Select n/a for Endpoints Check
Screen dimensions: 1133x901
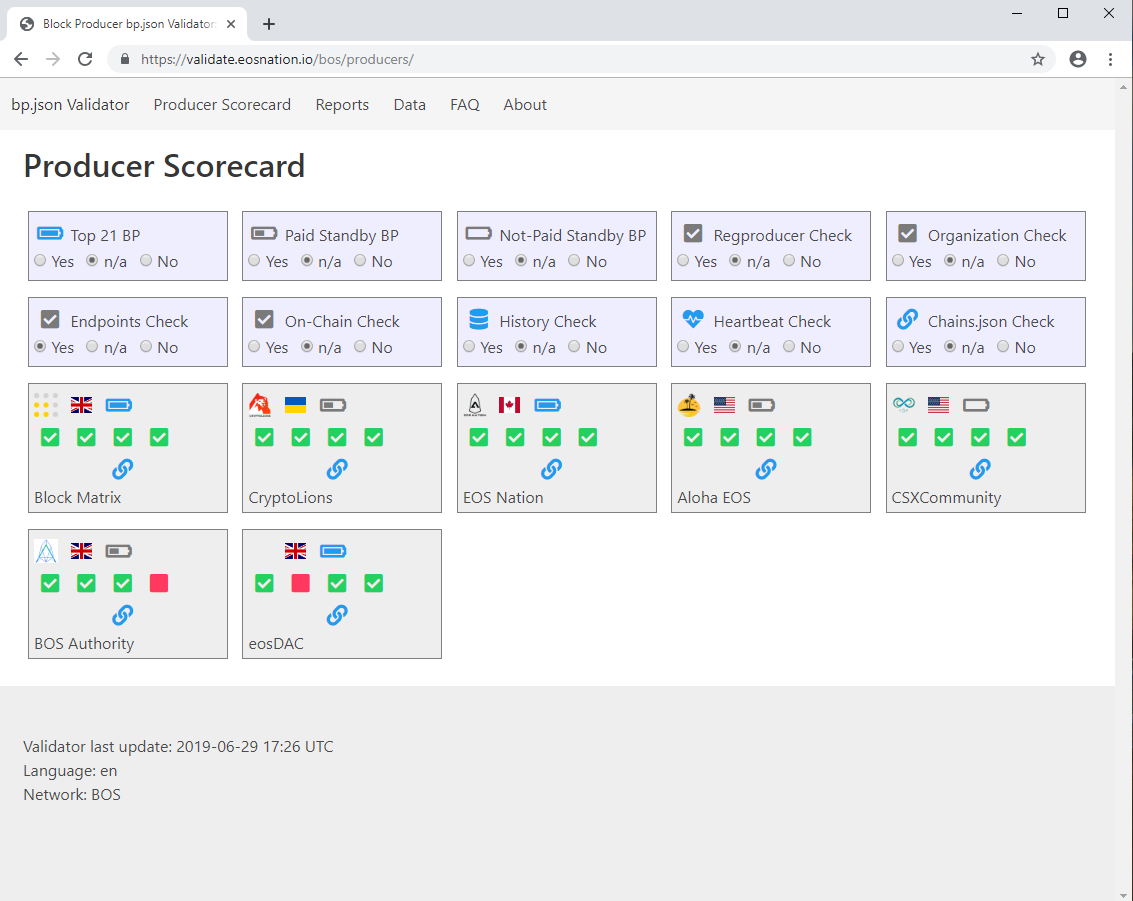[92, 346]
